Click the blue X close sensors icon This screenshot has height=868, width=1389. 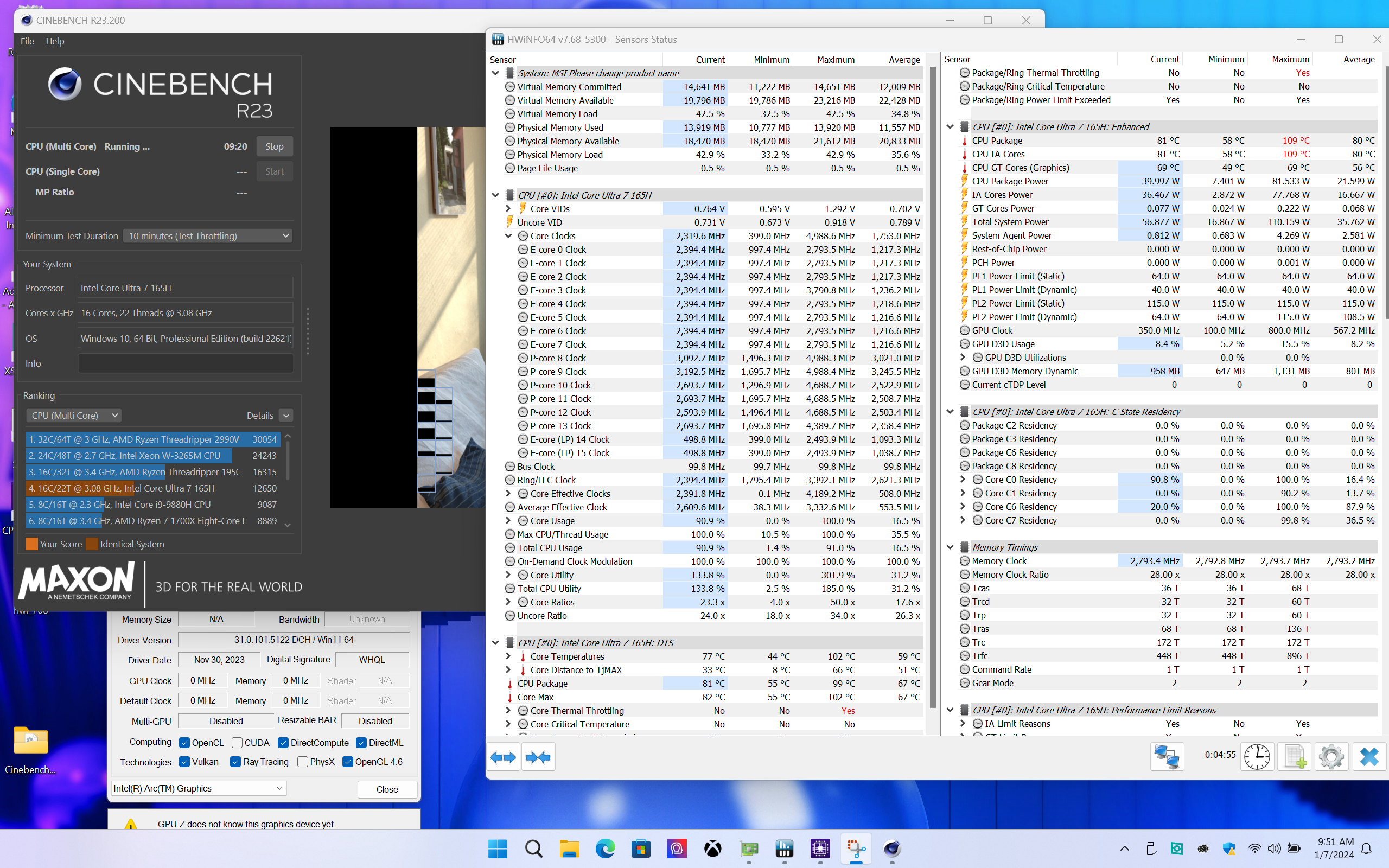tap(1369, 757)
